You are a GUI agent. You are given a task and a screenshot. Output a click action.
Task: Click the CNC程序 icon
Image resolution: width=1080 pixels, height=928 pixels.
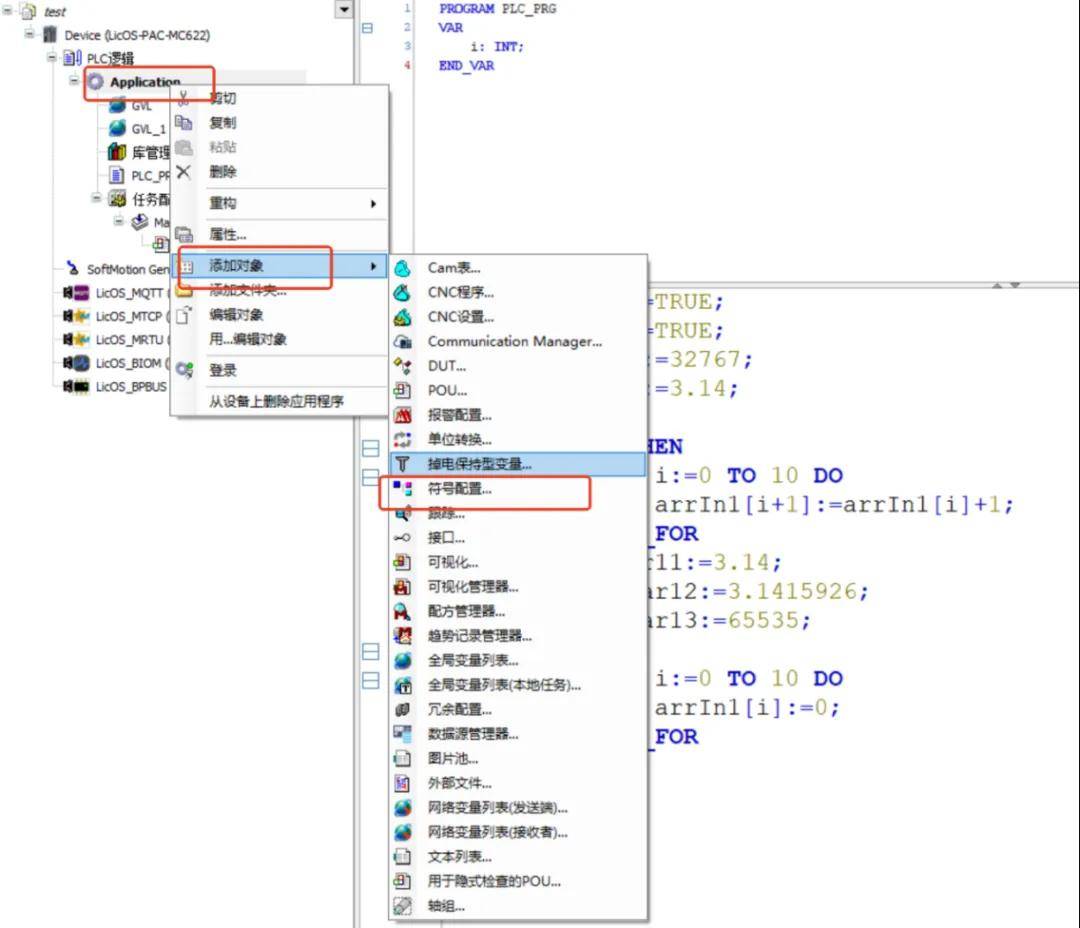[x=402, y=292]
